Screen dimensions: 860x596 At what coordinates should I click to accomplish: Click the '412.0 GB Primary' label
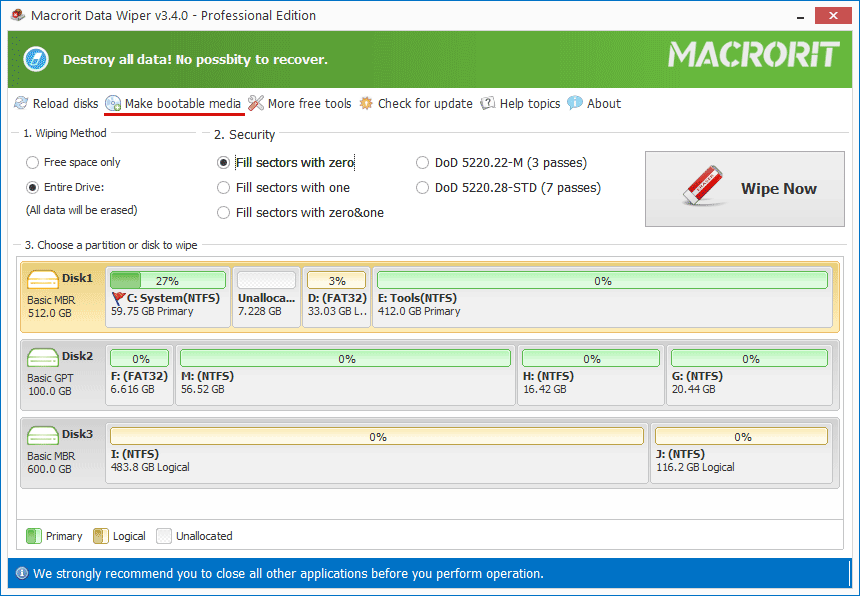pos(419,311)
